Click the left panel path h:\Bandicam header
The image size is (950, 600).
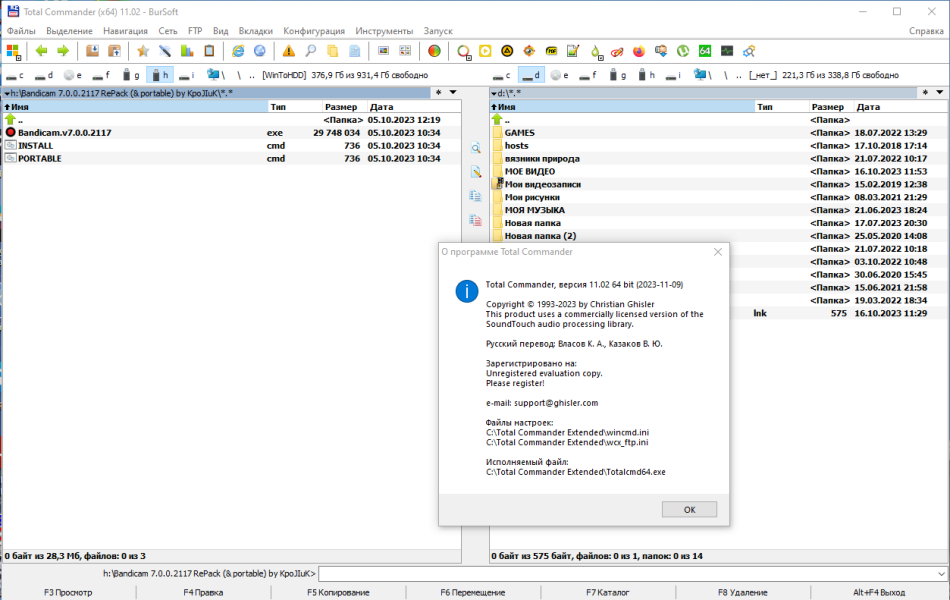pyautogui.click(x=216, y=93)
